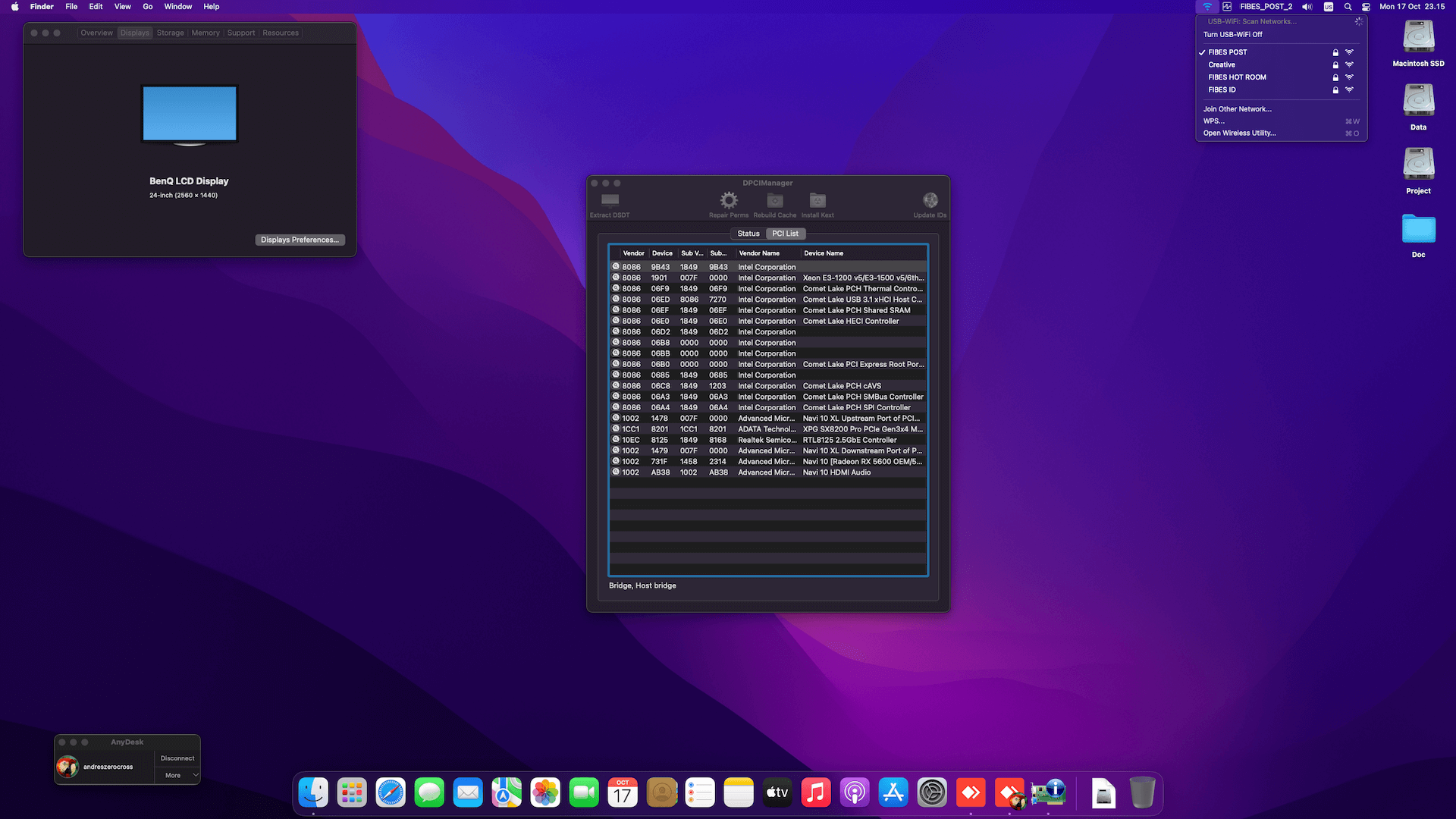Sort the PCI list by Vendor column

[x=634, y=253]
